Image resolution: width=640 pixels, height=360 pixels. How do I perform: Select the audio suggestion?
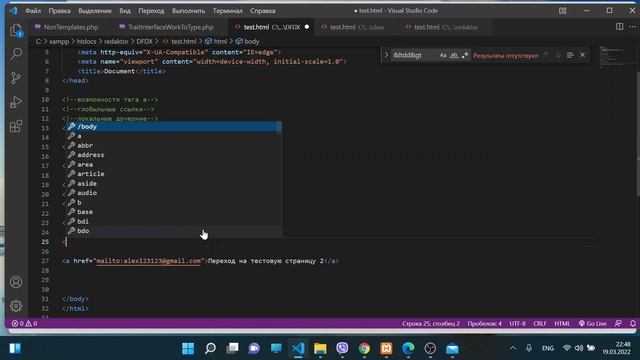(174, 193)
